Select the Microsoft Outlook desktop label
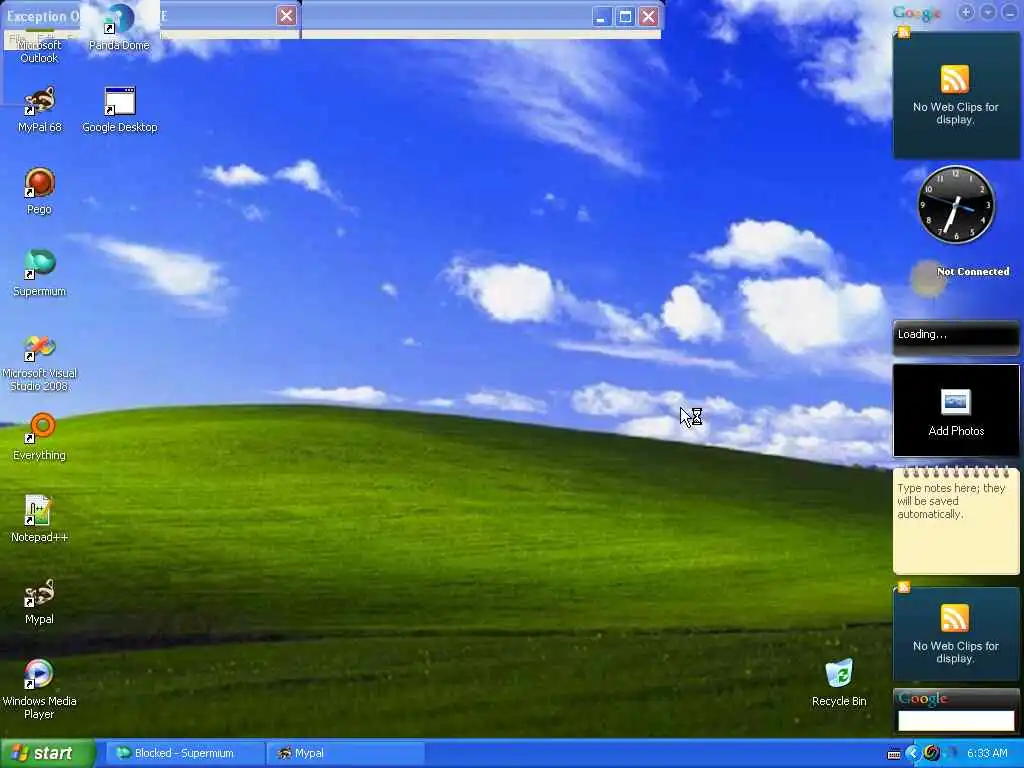1024x768 pixels. click(x=39, y=51)
